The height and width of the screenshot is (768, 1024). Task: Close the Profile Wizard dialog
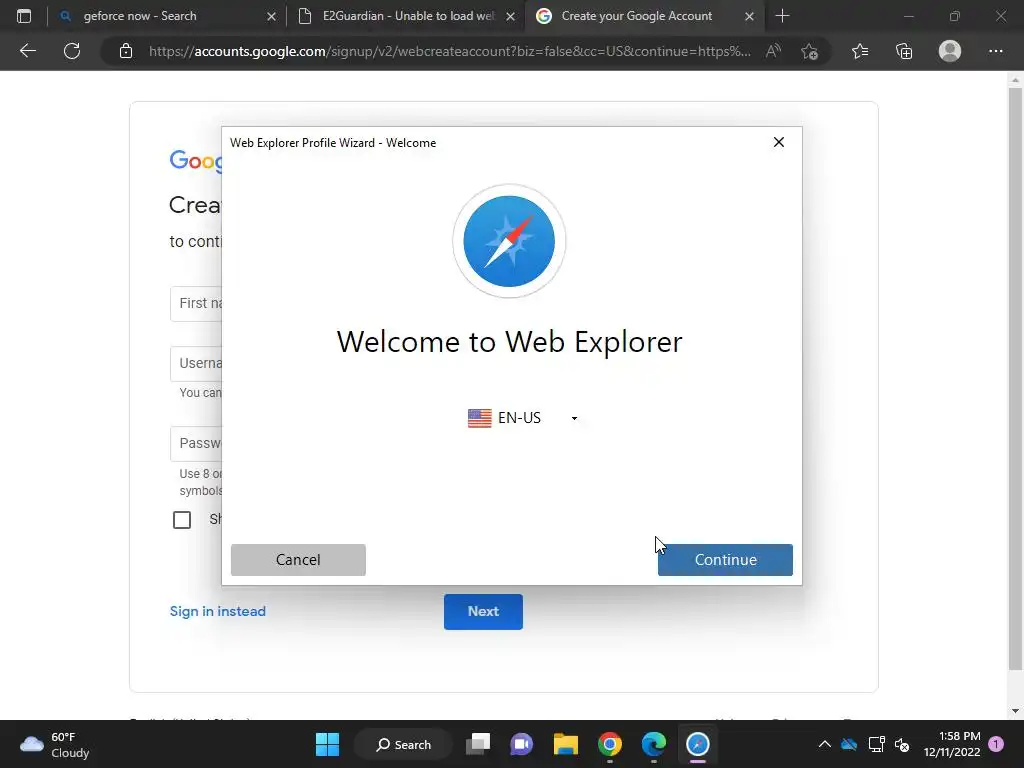coord(778,142)
